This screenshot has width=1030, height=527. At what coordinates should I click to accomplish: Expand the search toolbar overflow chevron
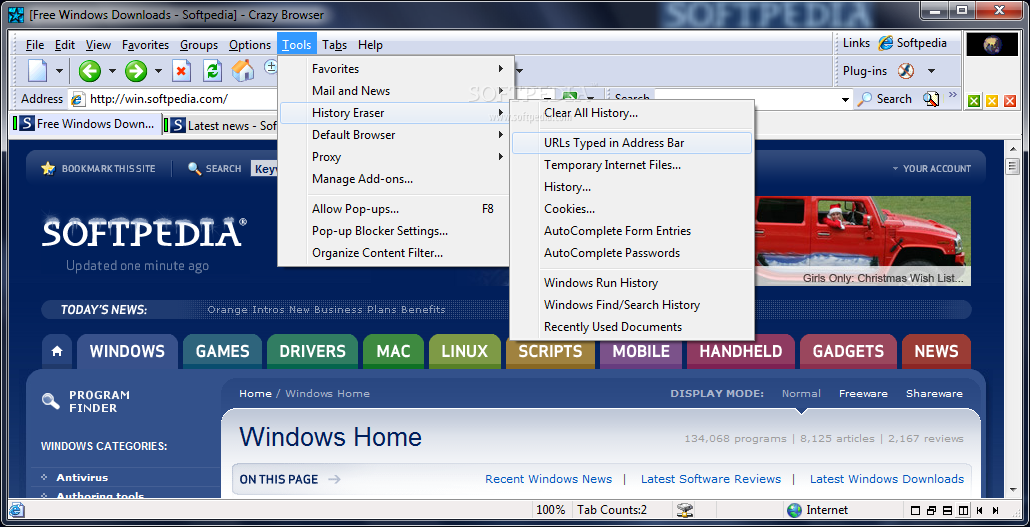953,95
